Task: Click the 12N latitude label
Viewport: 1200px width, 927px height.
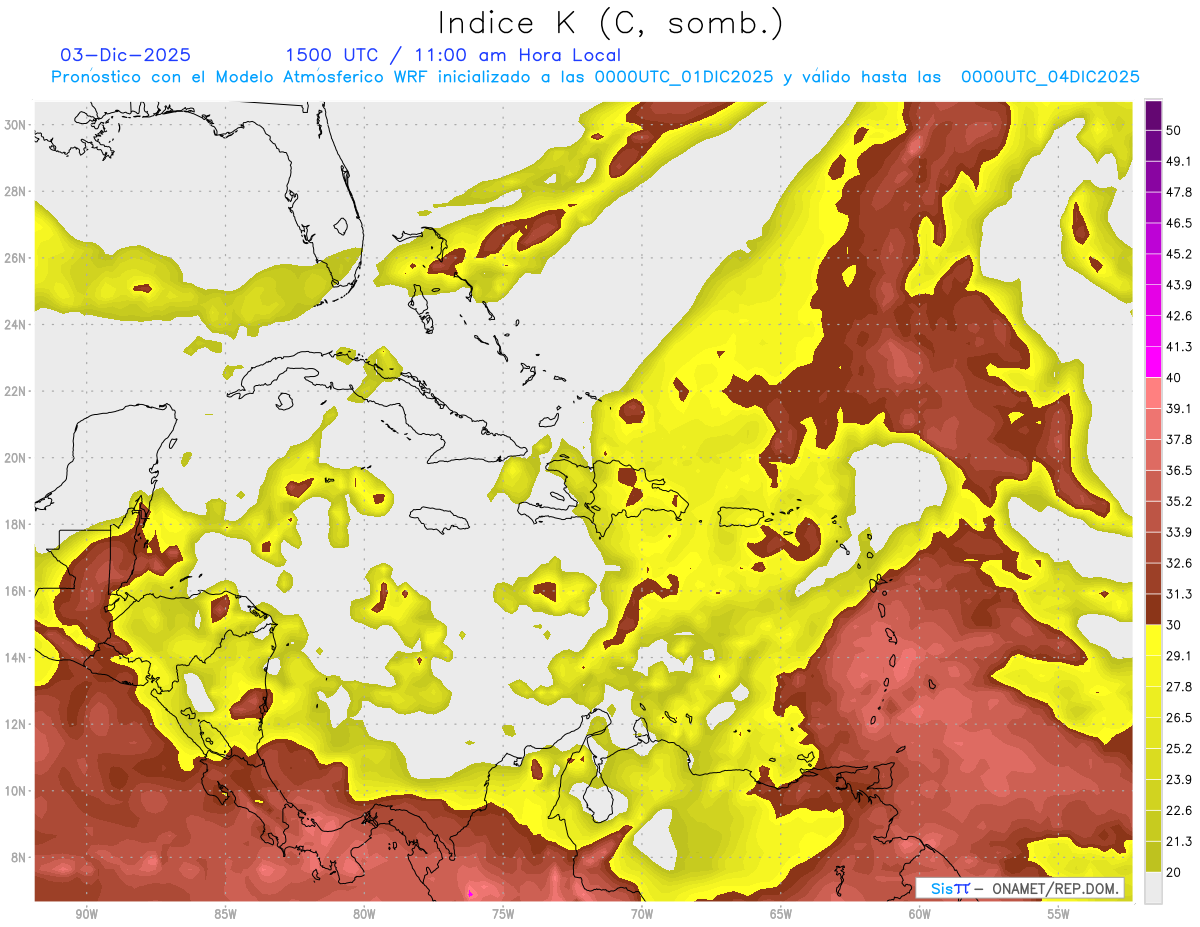Action: (x=16, y=724)
